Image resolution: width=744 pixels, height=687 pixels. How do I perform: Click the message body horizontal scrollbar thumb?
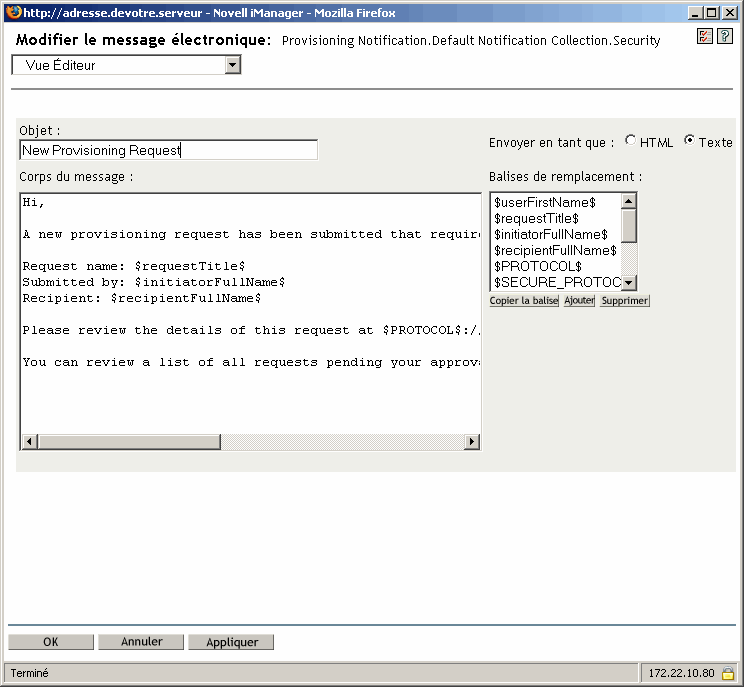(x=129, y=442)
